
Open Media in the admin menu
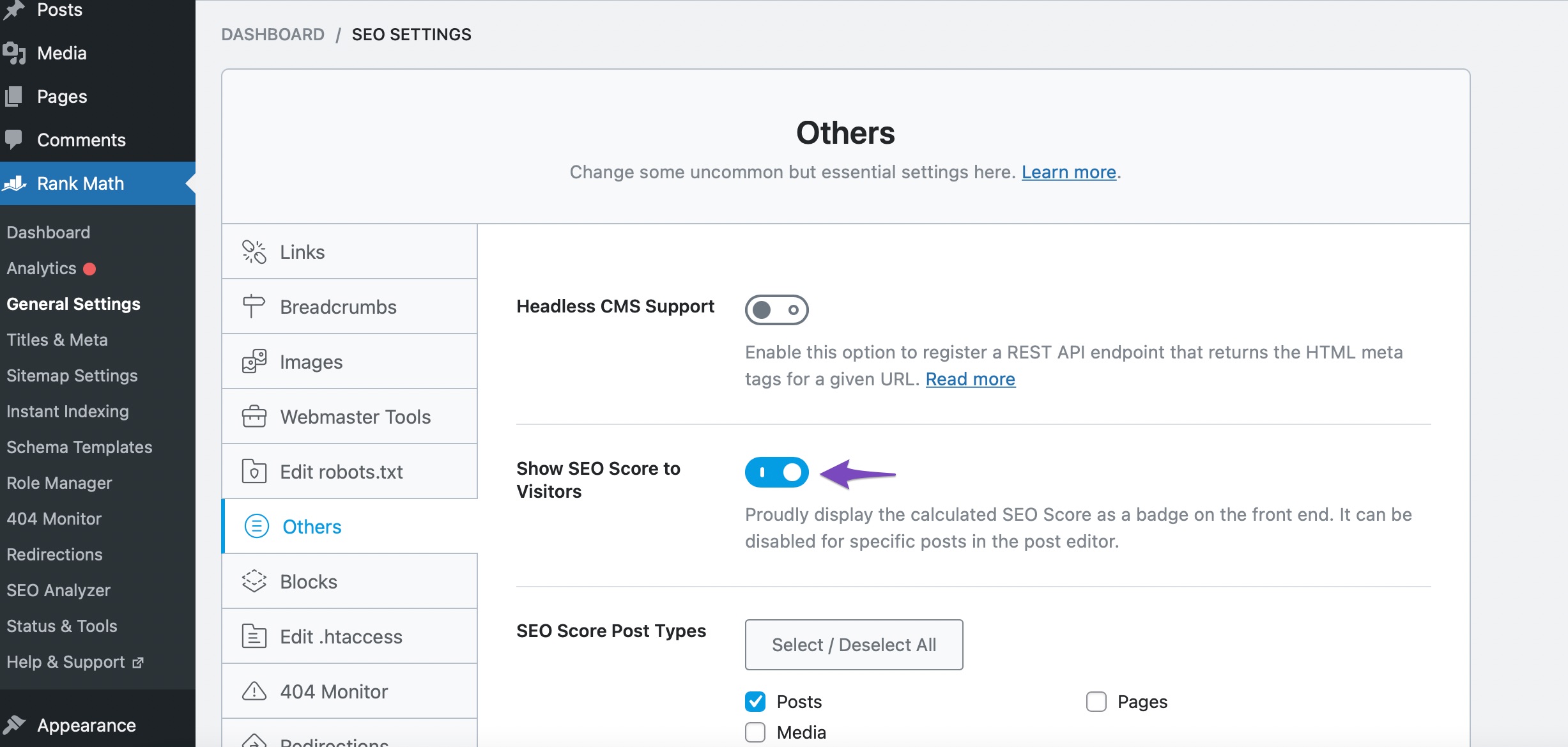click(98, 53)
